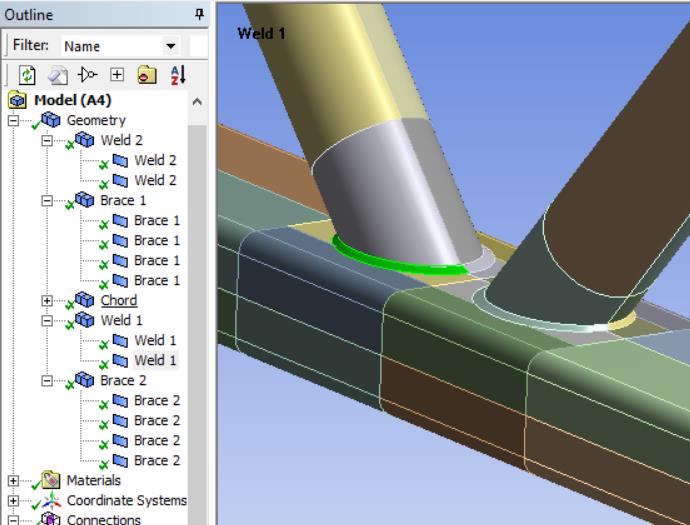Click the Weld 1 annotation label in viewport
The height and width of the screenshot is (525, 690).
pos(261,33)
